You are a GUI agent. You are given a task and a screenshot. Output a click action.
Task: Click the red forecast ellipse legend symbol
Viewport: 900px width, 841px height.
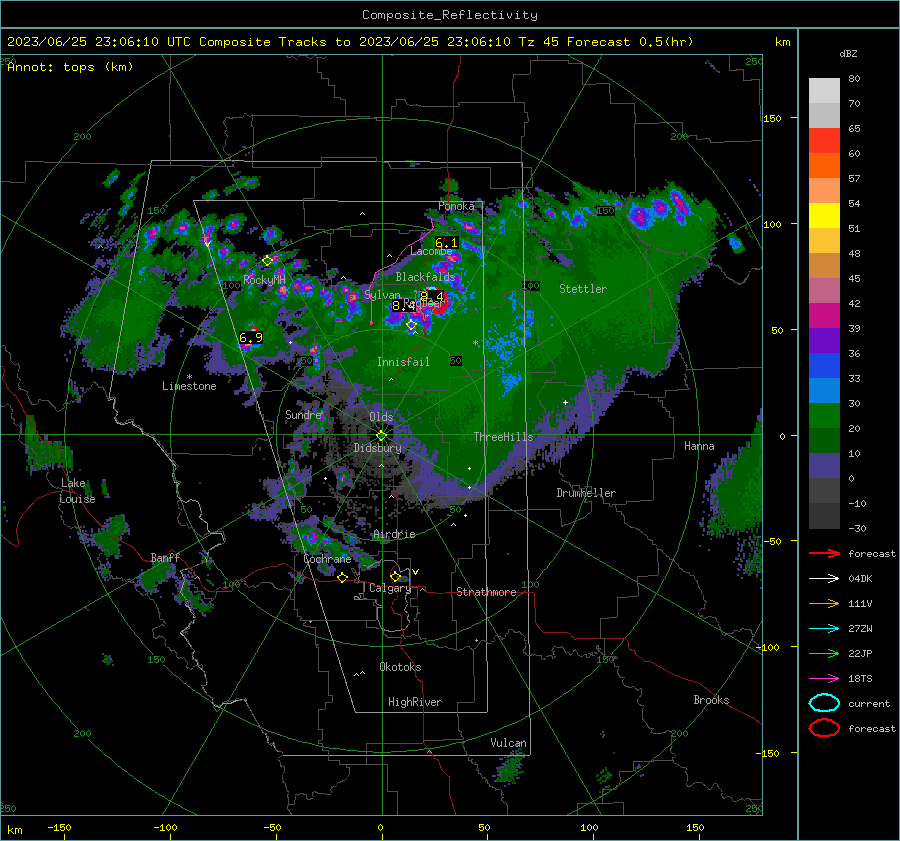click(x=824, y=728)
